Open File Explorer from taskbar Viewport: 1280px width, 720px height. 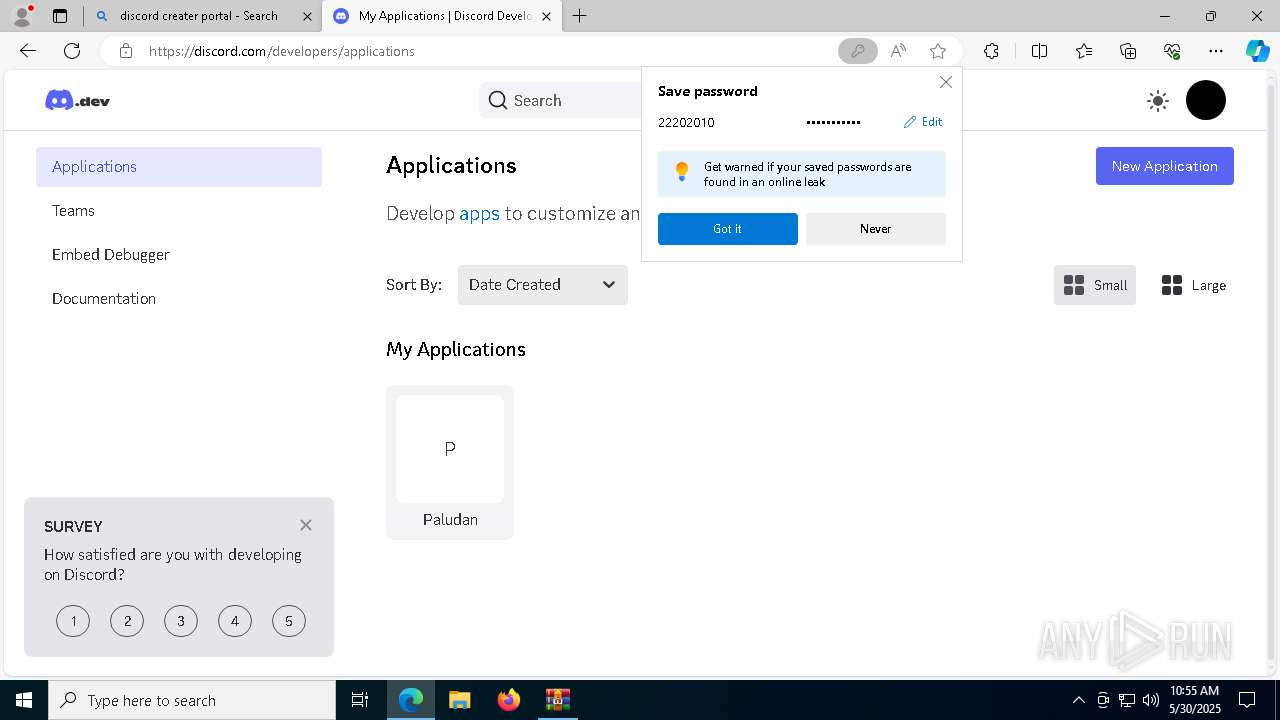[459, 700]
